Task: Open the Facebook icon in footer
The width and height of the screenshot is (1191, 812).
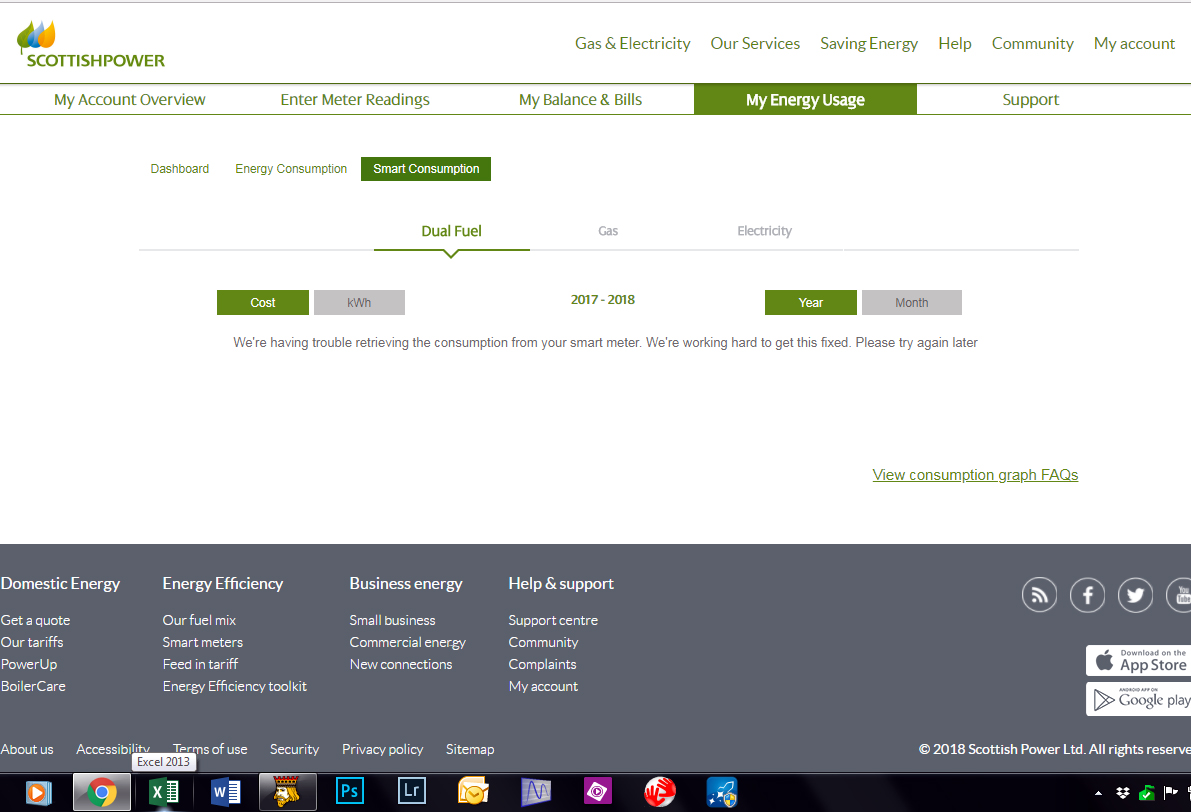Action: coord(1087,595)
